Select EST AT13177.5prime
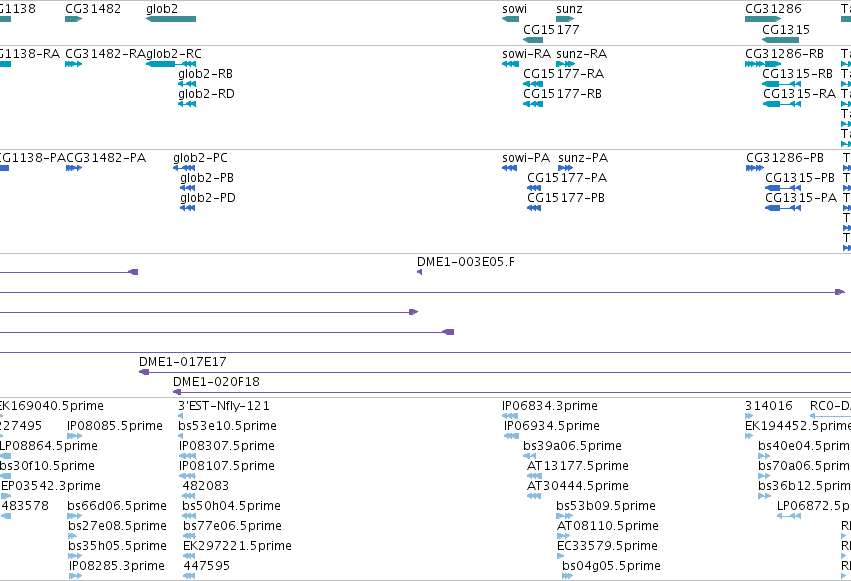The width and height of the screenshot is (851, 581). point(534,476)
